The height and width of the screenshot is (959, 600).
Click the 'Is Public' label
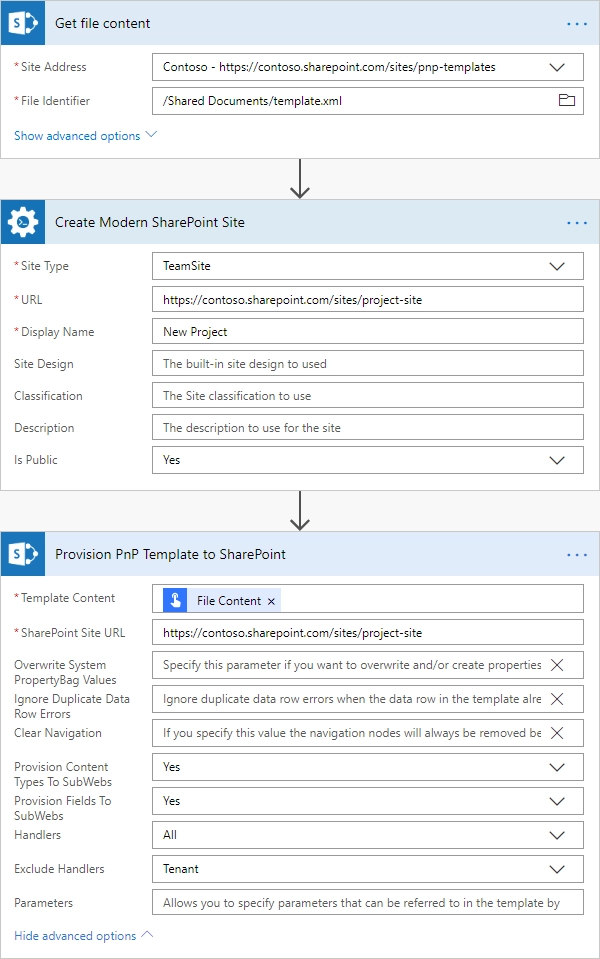click(x=35, y=459)
